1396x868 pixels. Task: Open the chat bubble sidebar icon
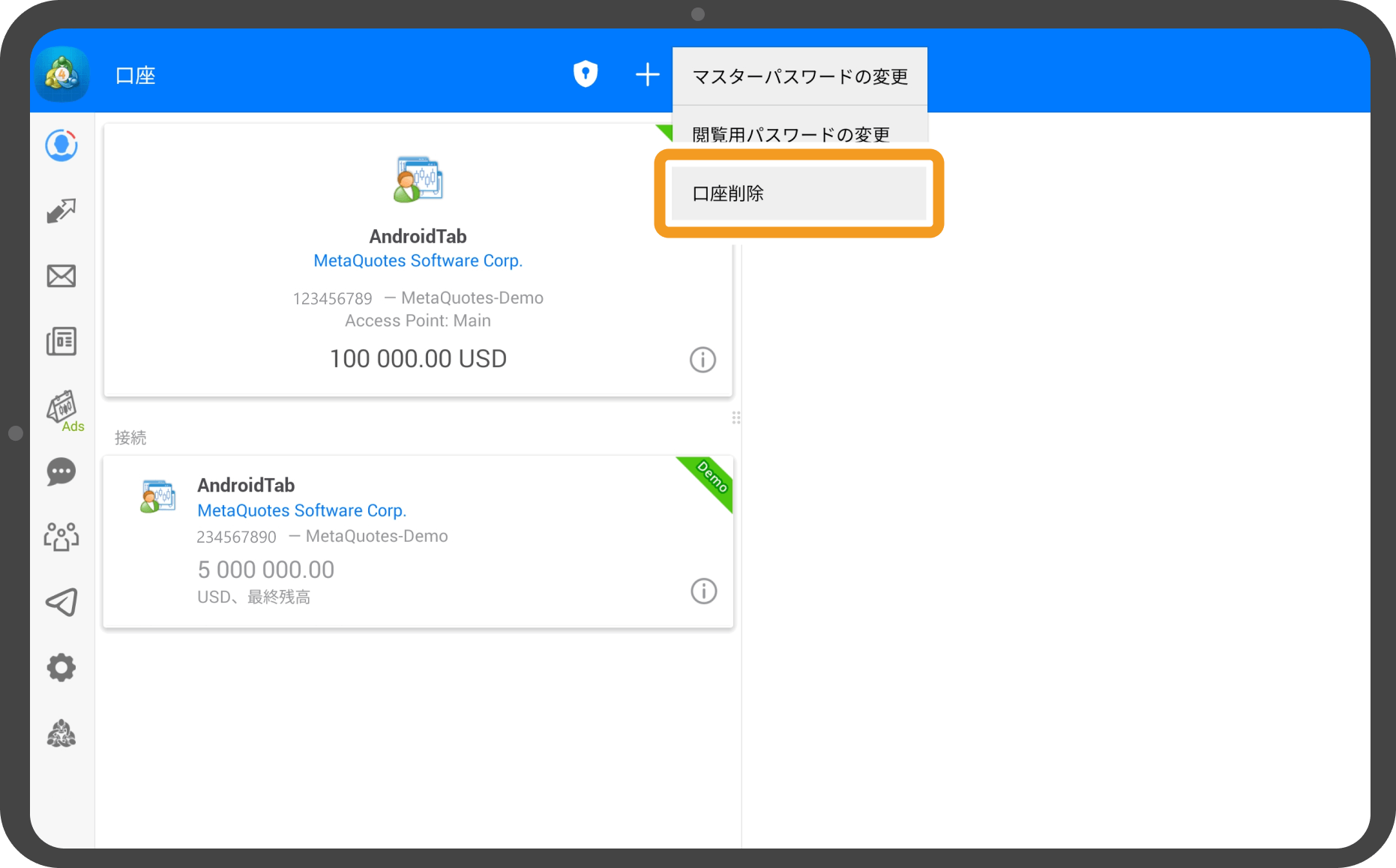61,472
